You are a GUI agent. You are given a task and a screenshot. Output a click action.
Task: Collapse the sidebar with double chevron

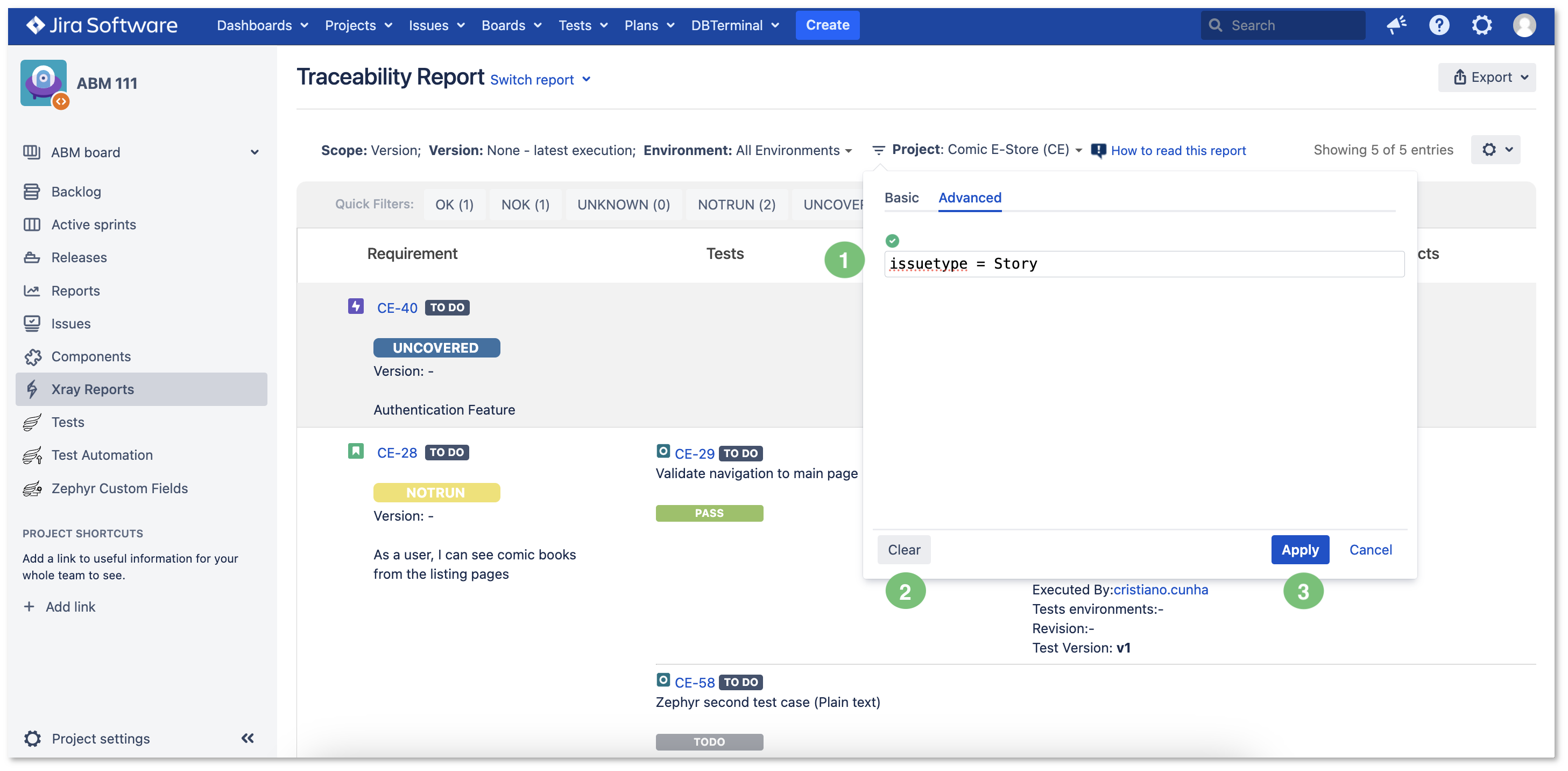[x=247, y=738]
